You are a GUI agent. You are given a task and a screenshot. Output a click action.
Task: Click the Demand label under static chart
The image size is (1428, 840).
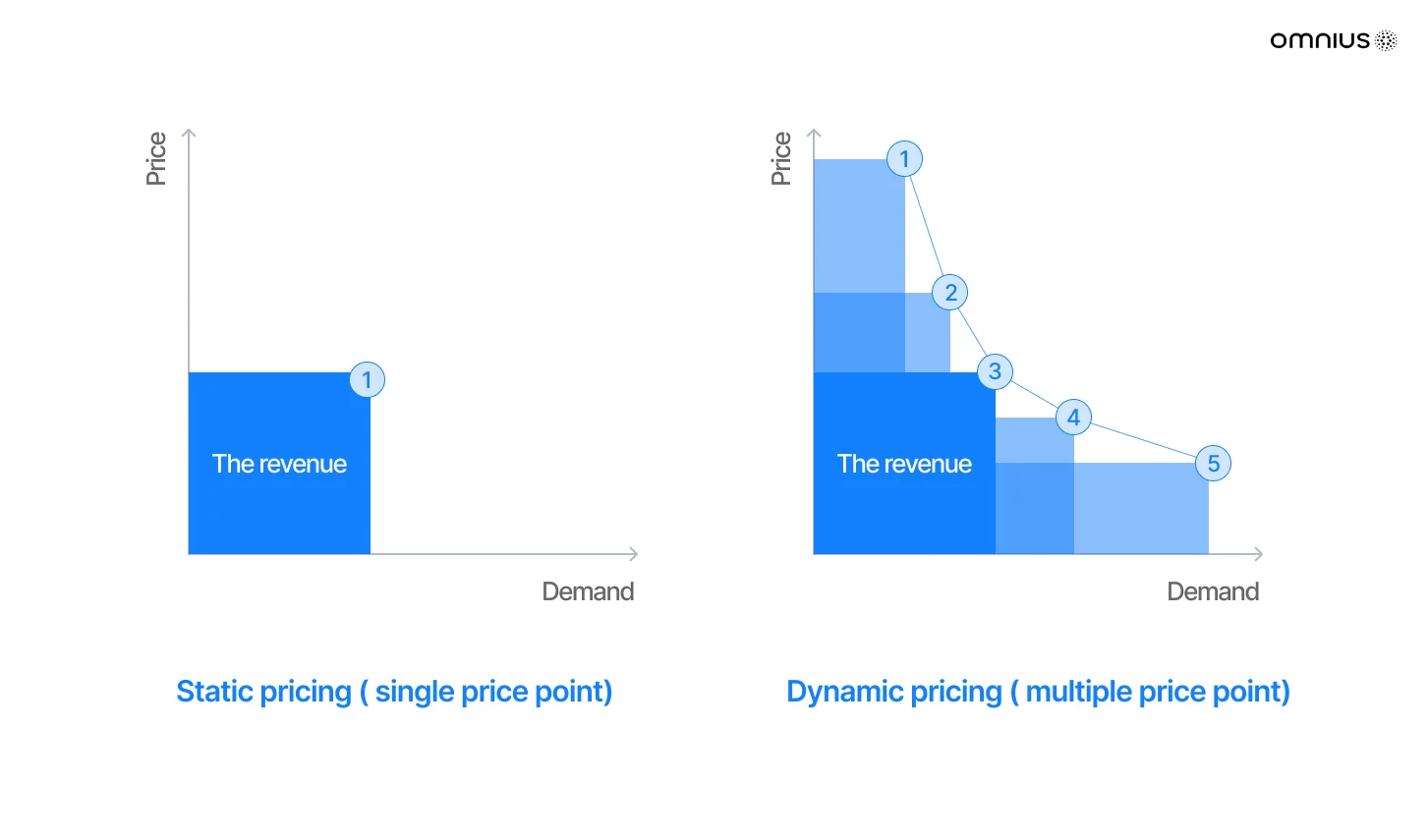[588, 591]
